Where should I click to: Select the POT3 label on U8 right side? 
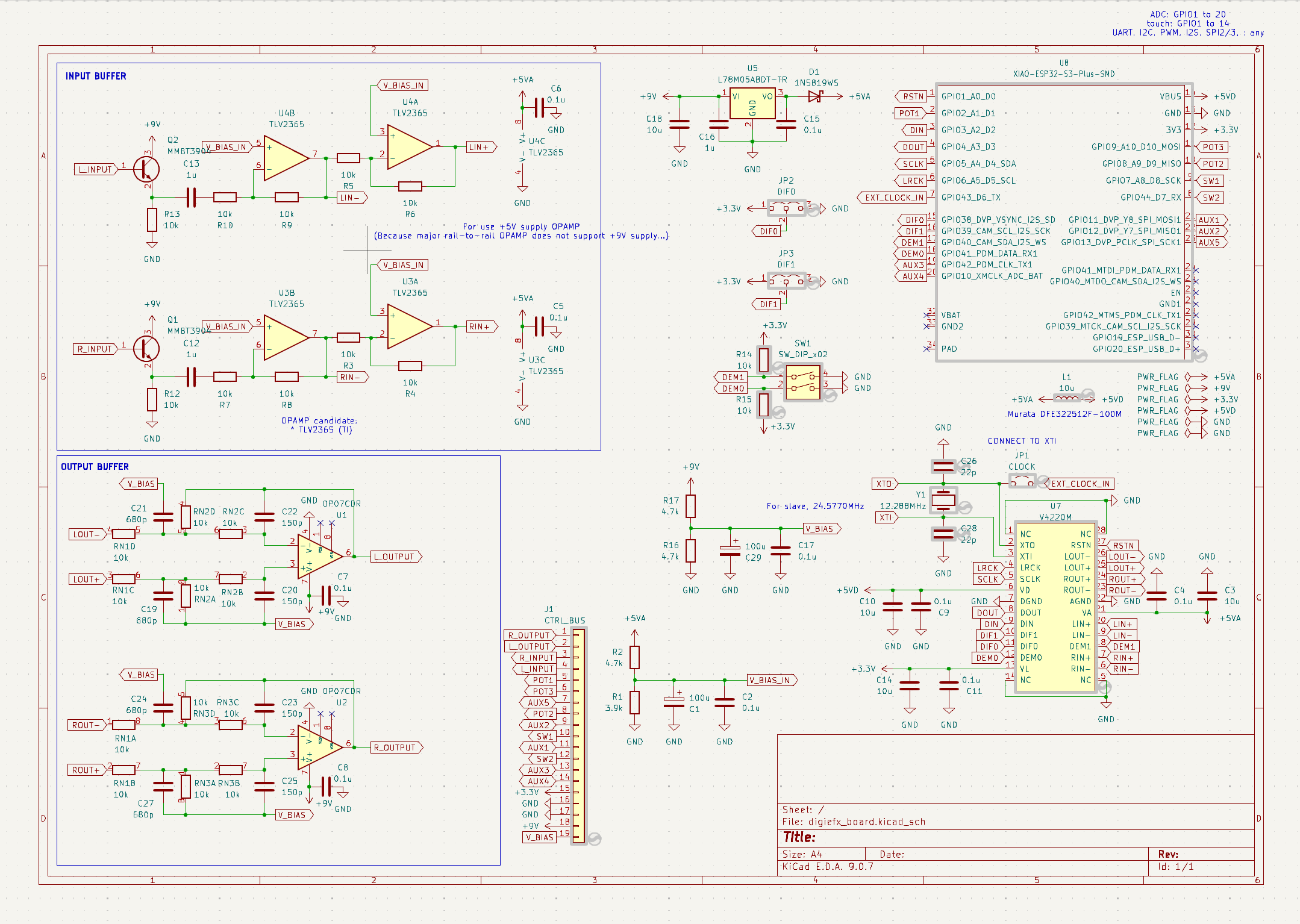pyautogui.click(x=1212, y=147)
